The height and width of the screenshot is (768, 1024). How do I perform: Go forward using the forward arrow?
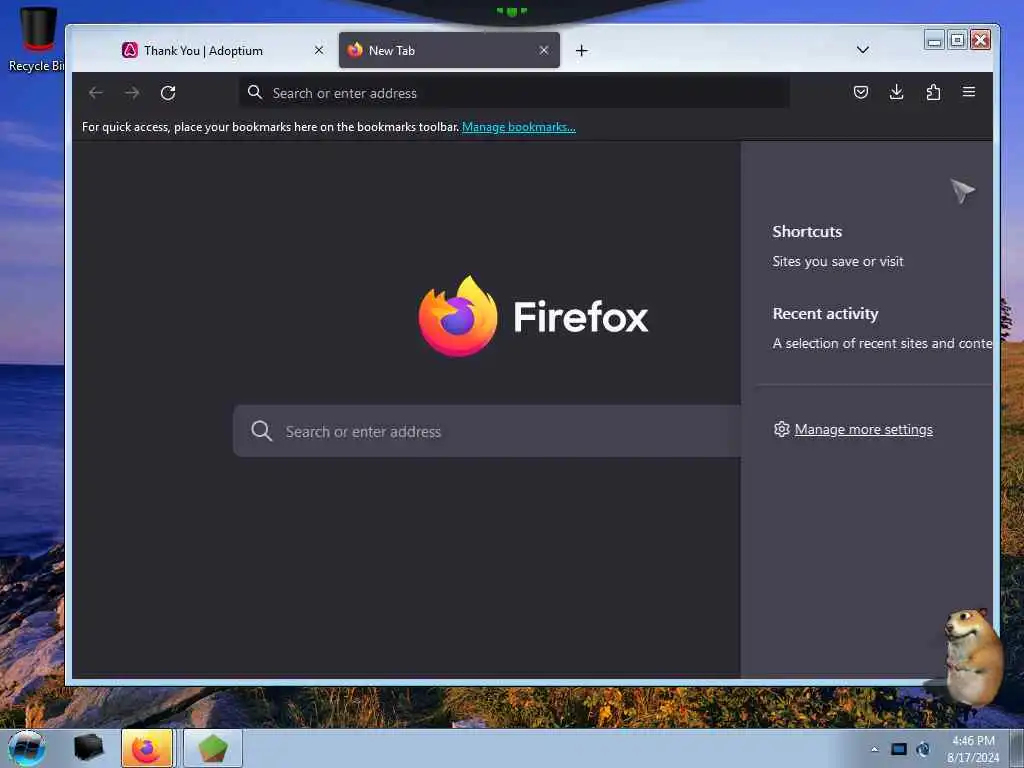(x=132, y=93)
